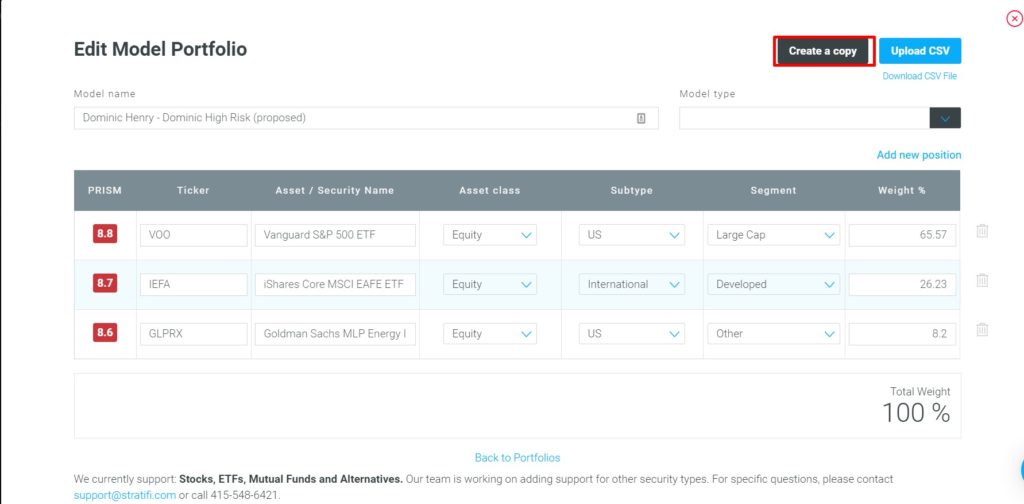Open the Model type dropdown

tap(945, 118)
